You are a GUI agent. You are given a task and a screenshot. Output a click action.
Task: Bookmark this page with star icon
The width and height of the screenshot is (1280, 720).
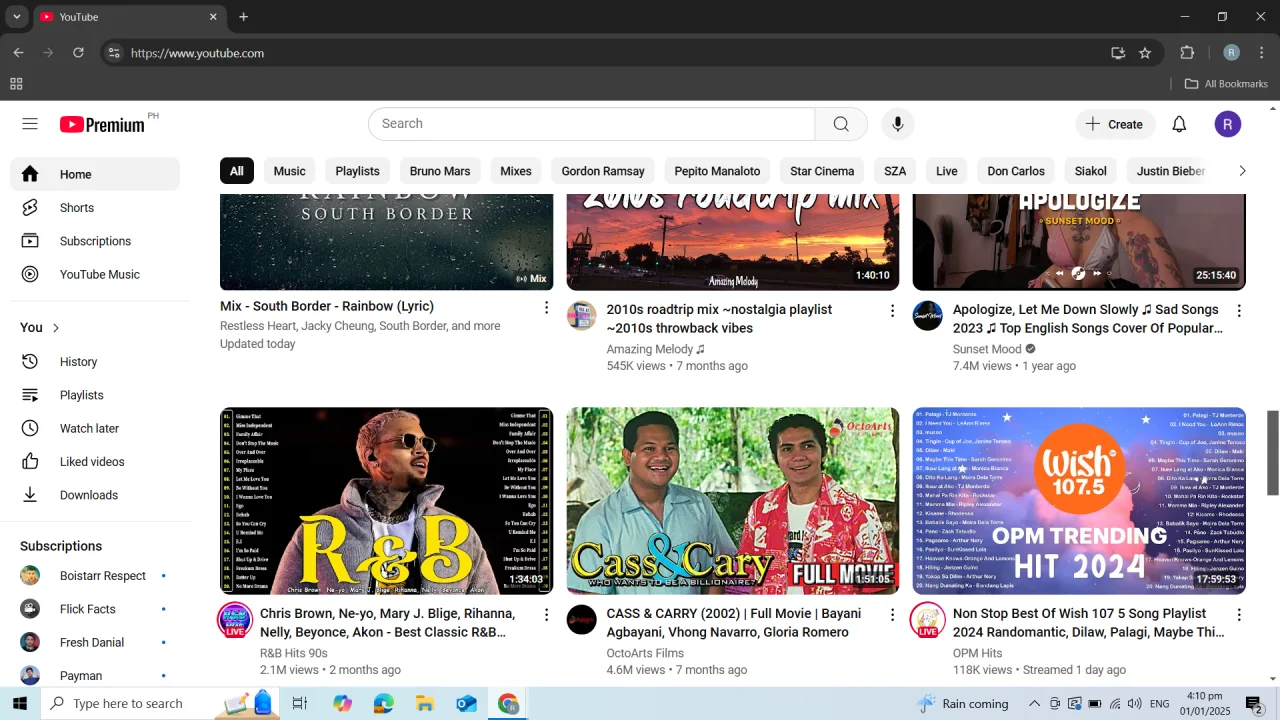[1145, 53]
